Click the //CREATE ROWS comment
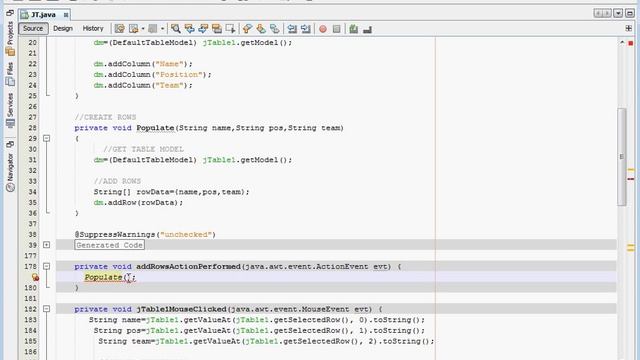Image resolution: width=640 pixels, height=360 pixels. pos(105,117)
